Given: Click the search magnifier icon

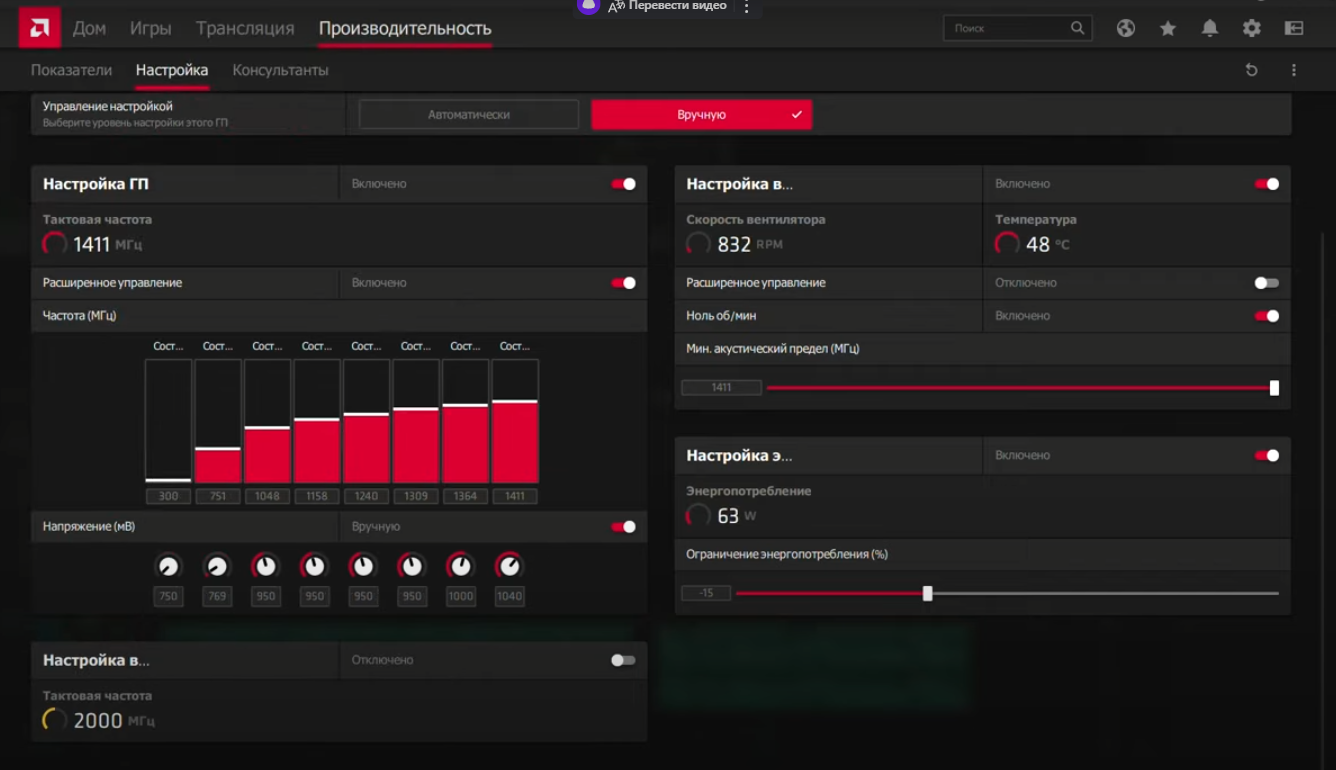Looking at the screenshot, I should click(x=1077, y=28).
